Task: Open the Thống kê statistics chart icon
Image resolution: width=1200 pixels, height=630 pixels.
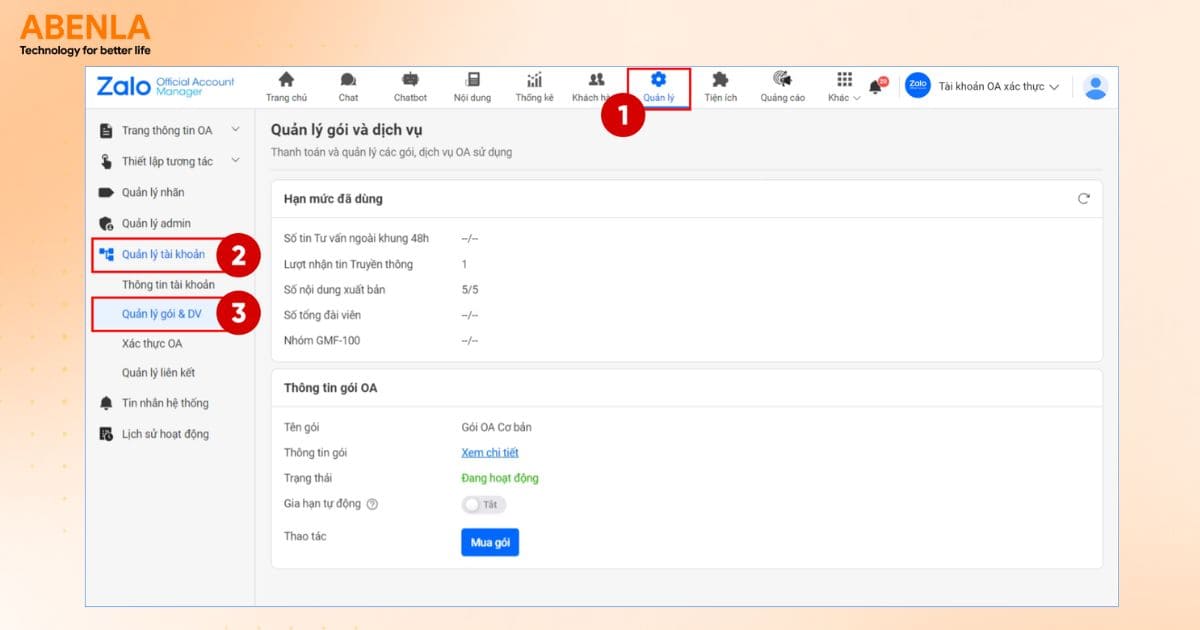Action: coord(534,80)
